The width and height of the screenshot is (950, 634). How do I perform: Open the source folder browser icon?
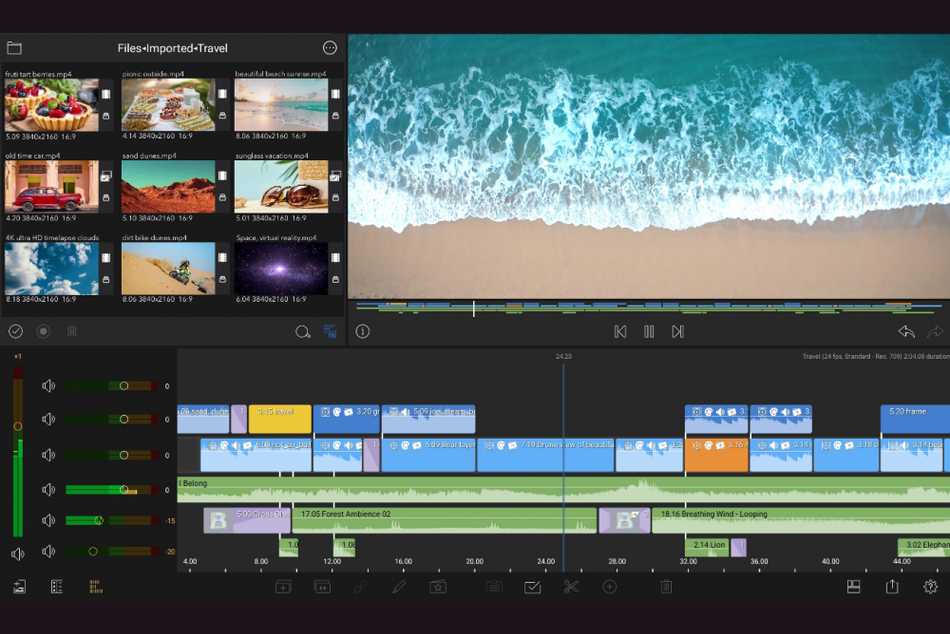tap(14, 48)
